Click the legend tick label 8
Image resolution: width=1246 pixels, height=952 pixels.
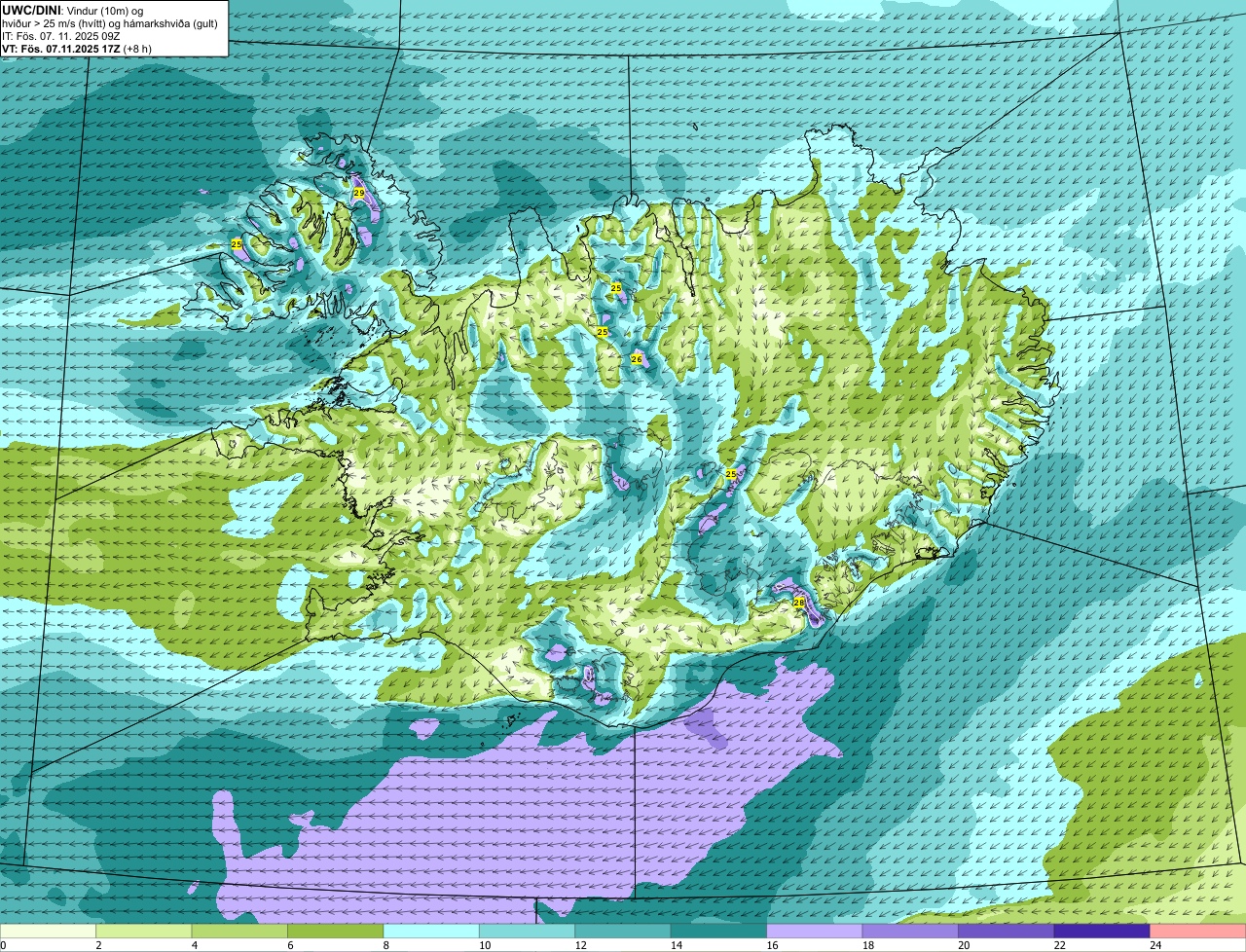(385, 944)
